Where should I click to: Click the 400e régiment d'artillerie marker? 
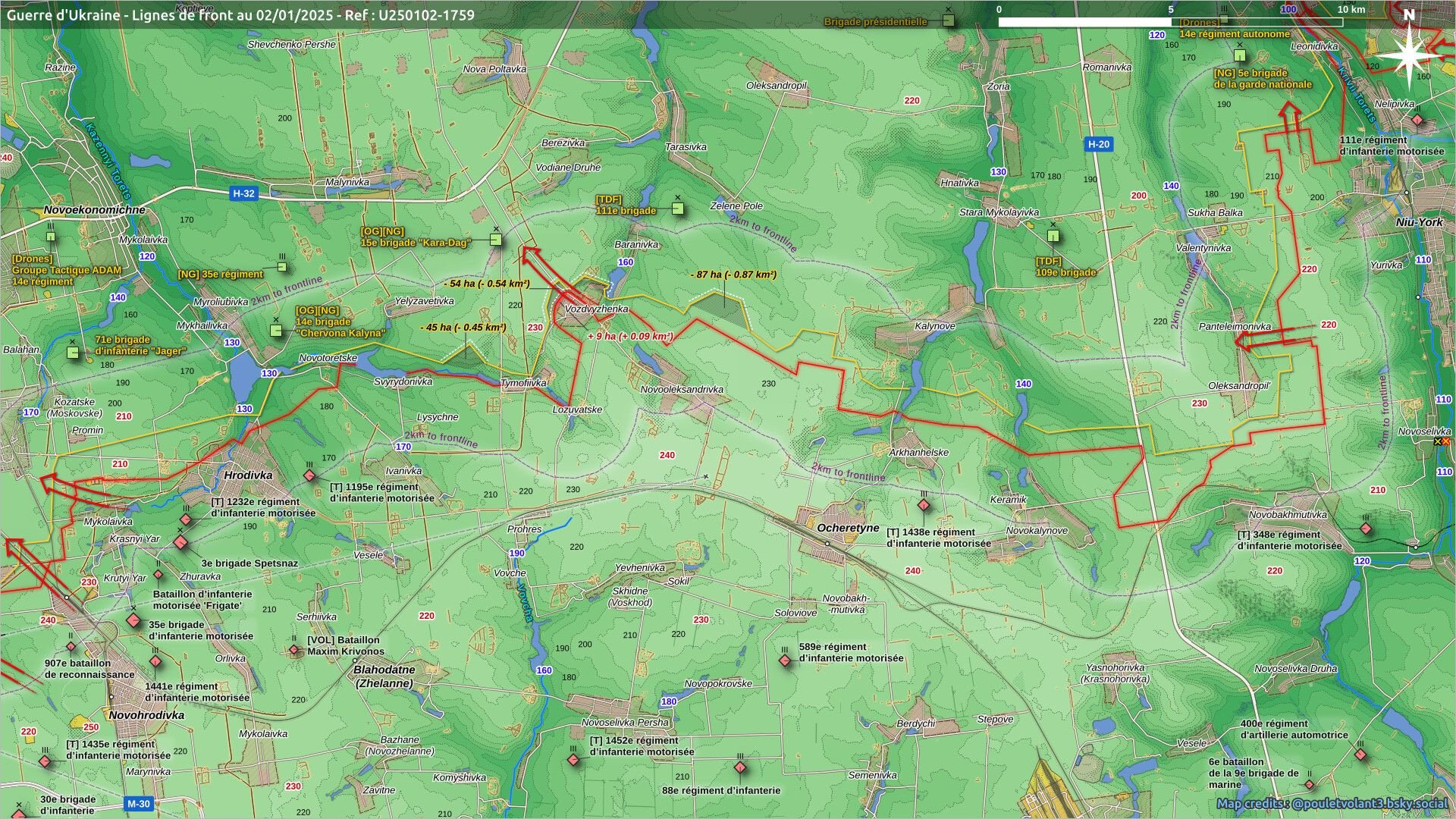click(x=1360, y=755)
